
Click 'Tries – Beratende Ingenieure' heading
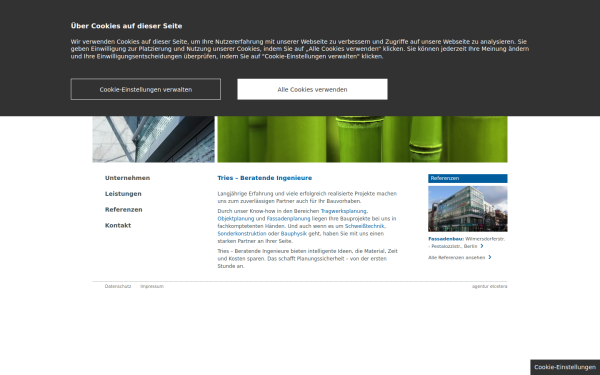pyautogui.click(x=264, y=178)
